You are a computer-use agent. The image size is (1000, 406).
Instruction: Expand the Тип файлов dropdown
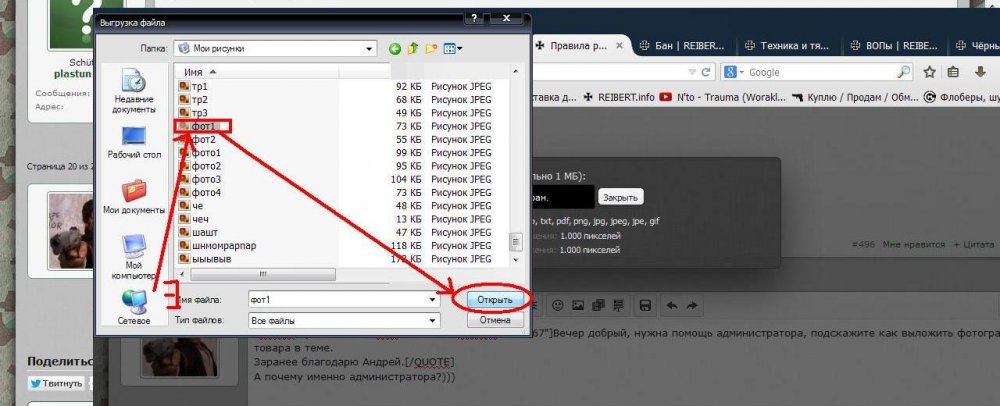tap(434, 321)
